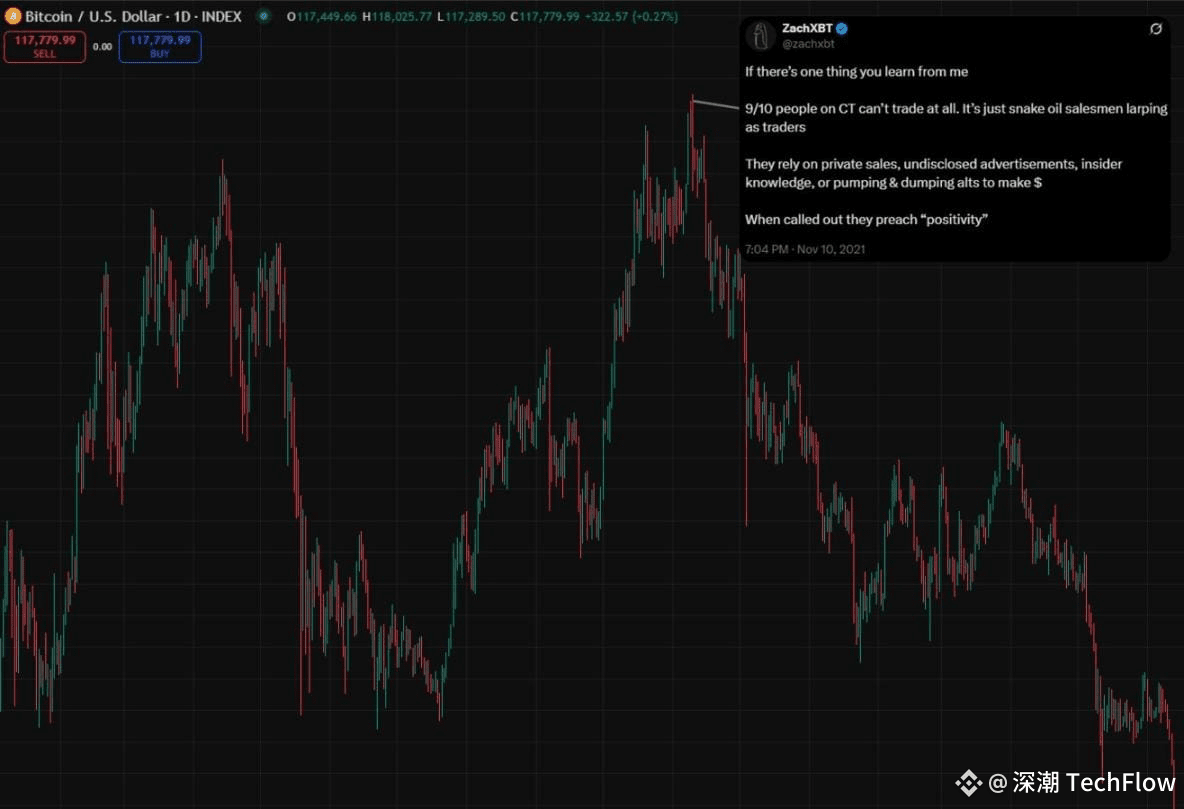Click the tweet line "If there's one thing you learn from me"
The width and height of the screenshot is (1184, 809).
click(x=856, y=72)
